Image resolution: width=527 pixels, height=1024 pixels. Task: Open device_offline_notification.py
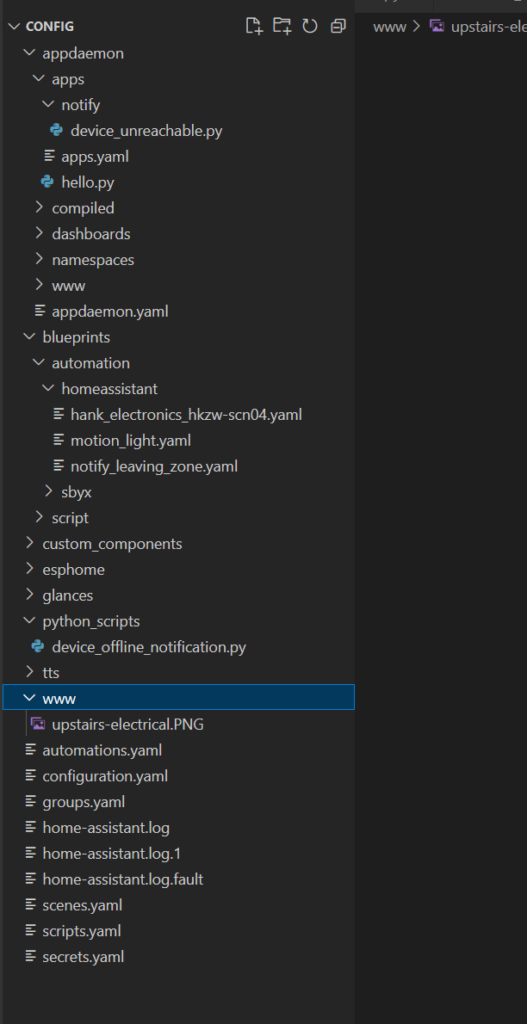point(149,647)
